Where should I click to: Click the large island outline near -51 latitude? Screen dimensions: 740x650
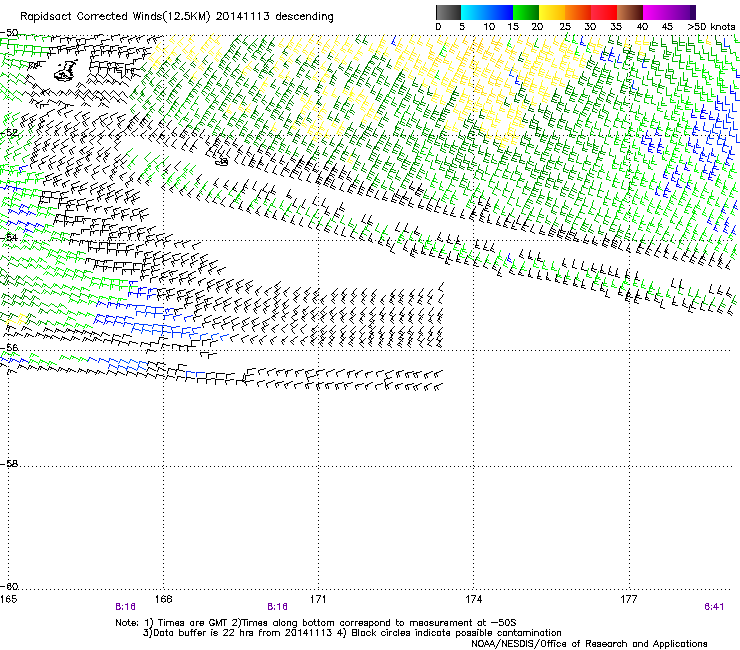(x=66, y=71)
